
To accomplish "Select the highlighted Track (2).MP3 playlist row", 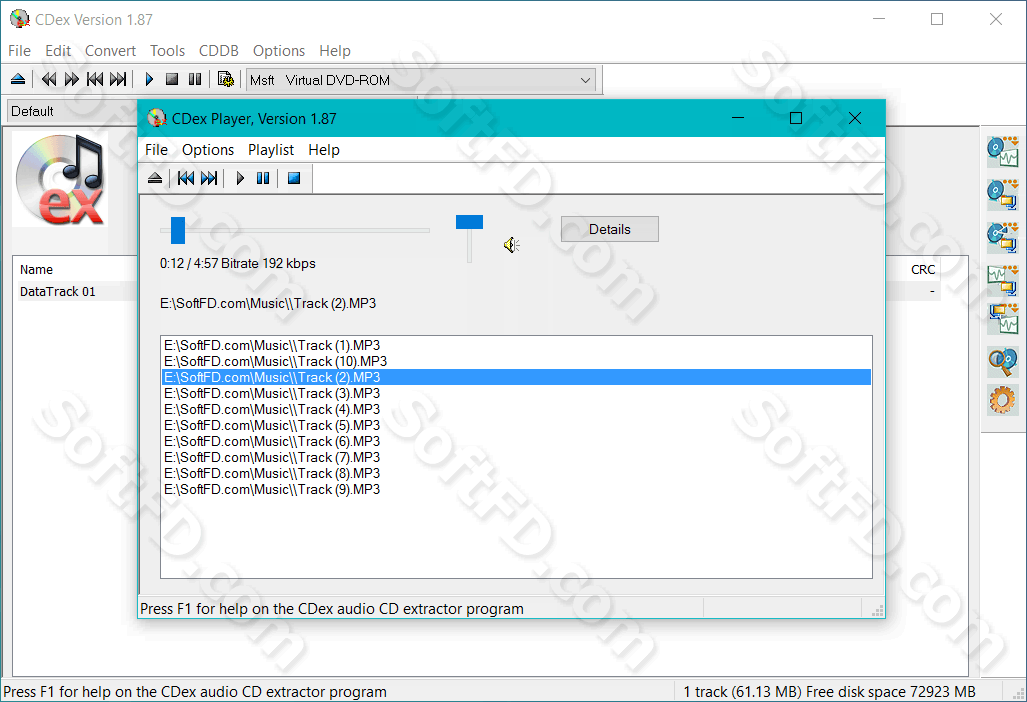I will 516,377.
